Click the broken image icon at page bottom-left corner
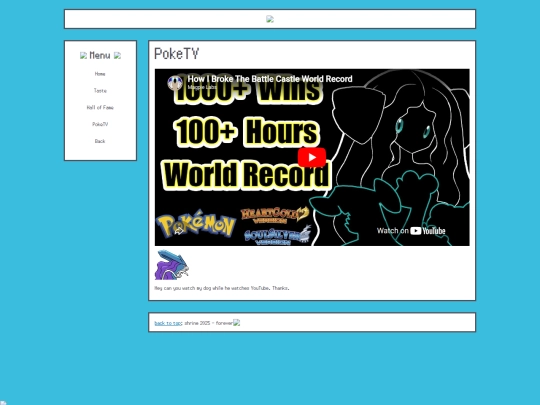The width and height of the screenshot is (540, 405). click(3, 402)
